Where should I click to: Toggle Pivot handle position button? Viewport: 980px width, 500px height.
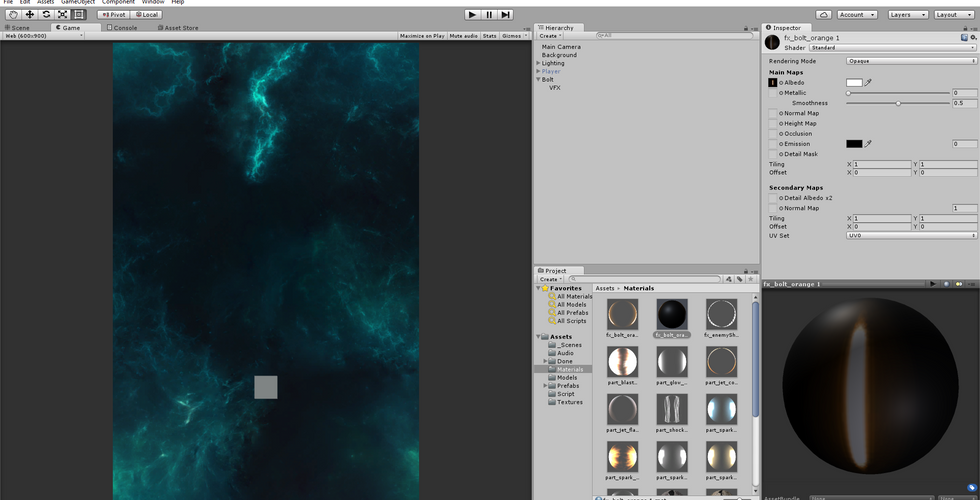pyautogui.click(x=113, y=15)
